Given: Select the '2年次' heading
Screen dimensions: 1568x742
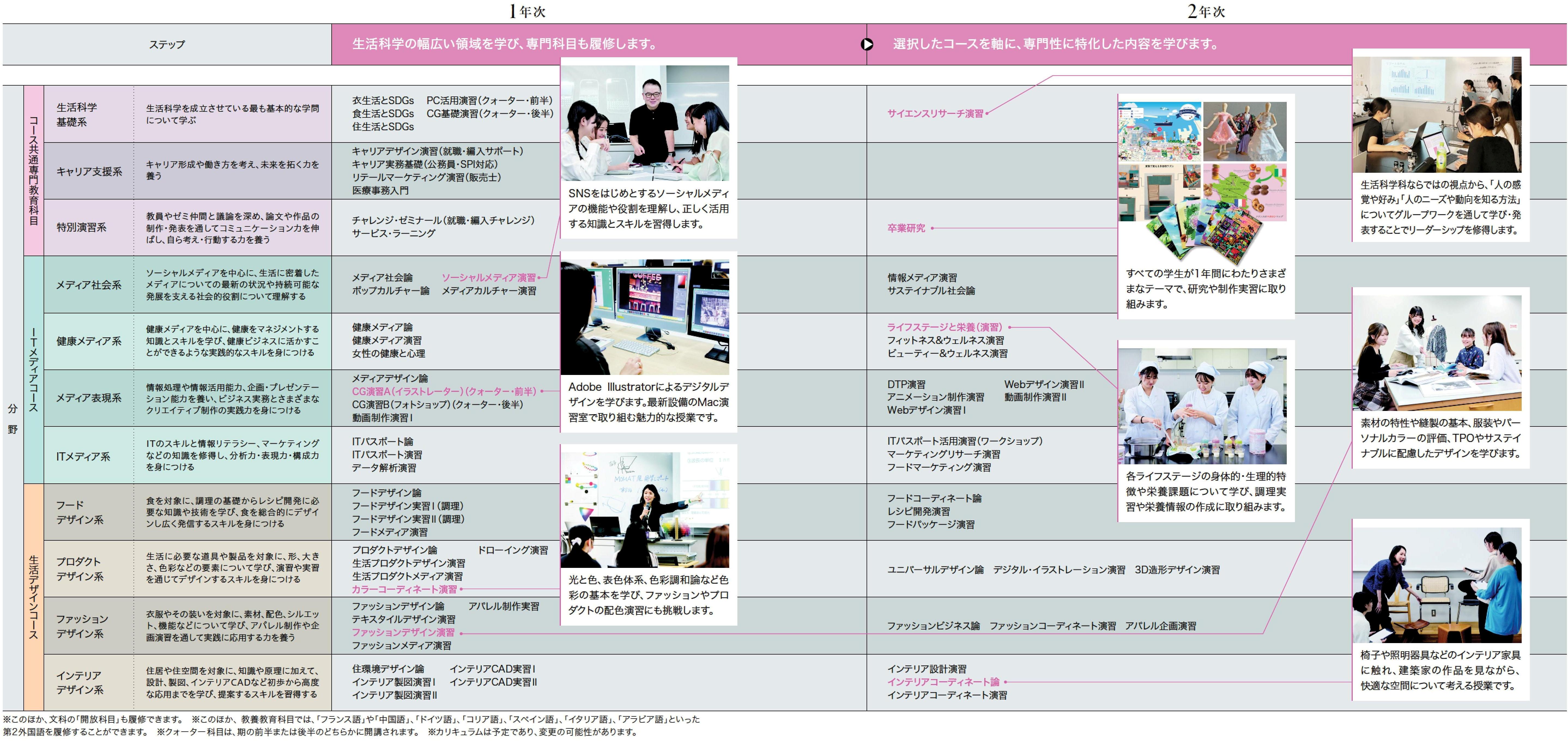Looking at the screenshot, I should [1206, 11].
